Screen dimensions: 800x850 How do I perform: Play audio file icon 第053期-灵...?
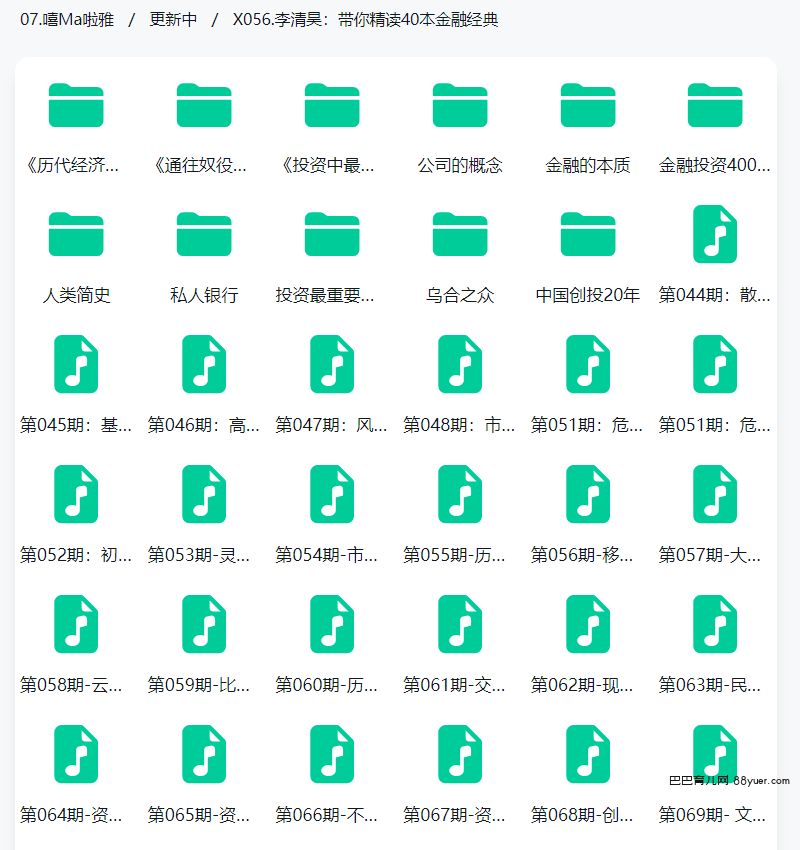[x=204, y=494]
